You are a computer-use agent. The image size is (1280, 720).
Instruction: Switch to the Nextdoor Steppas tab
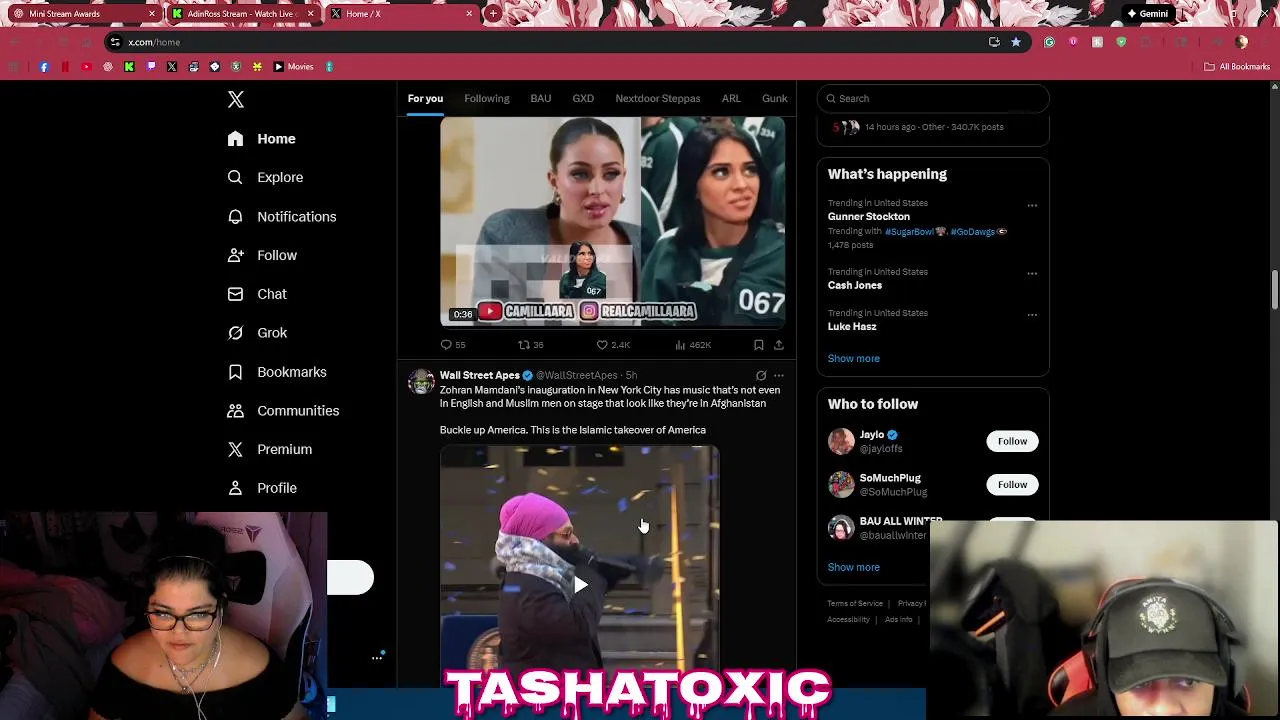coord(658,98)
